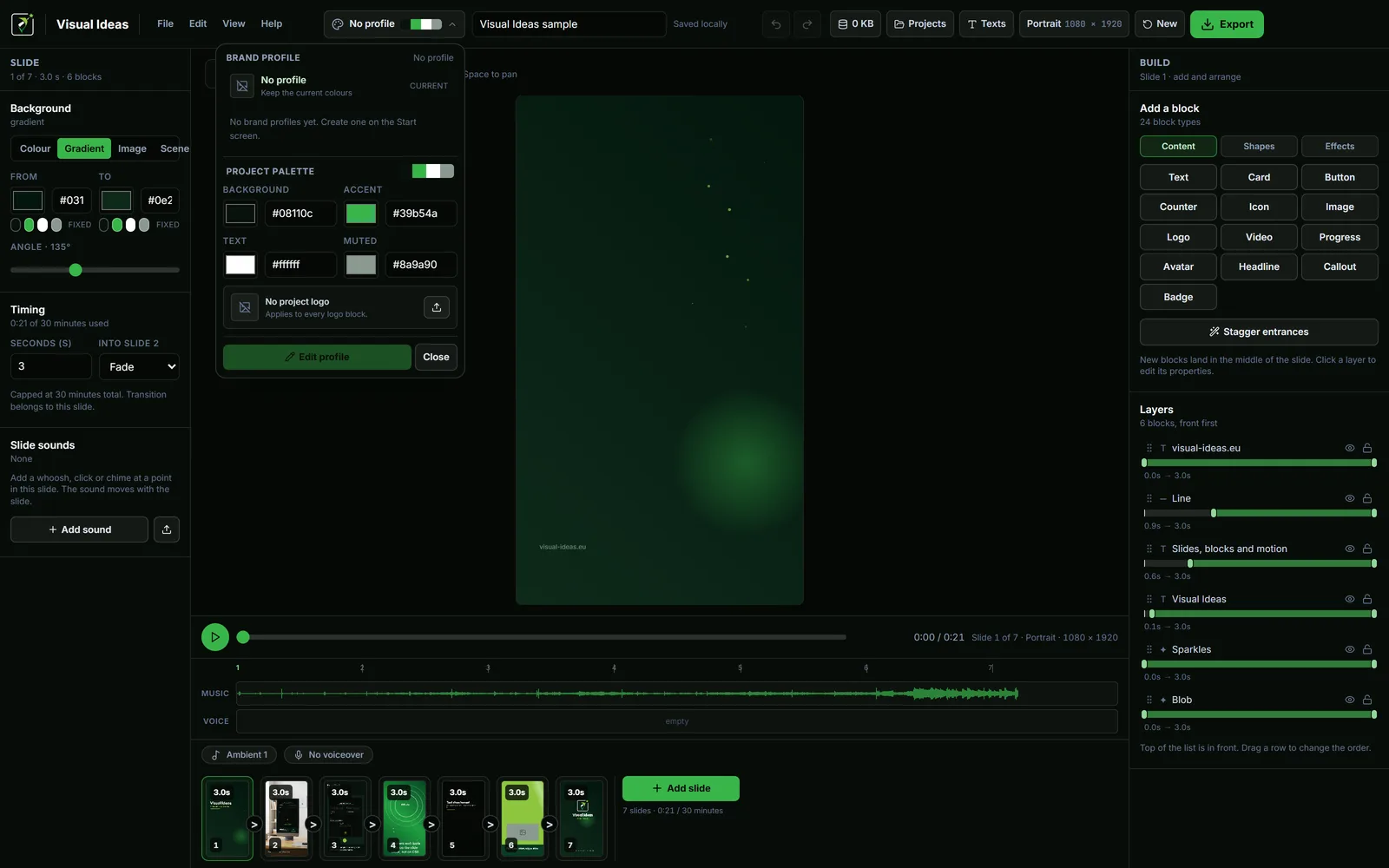Upload a project logo via upload icon
Viewport: 1389px width, 868px height.
[437, 307]
